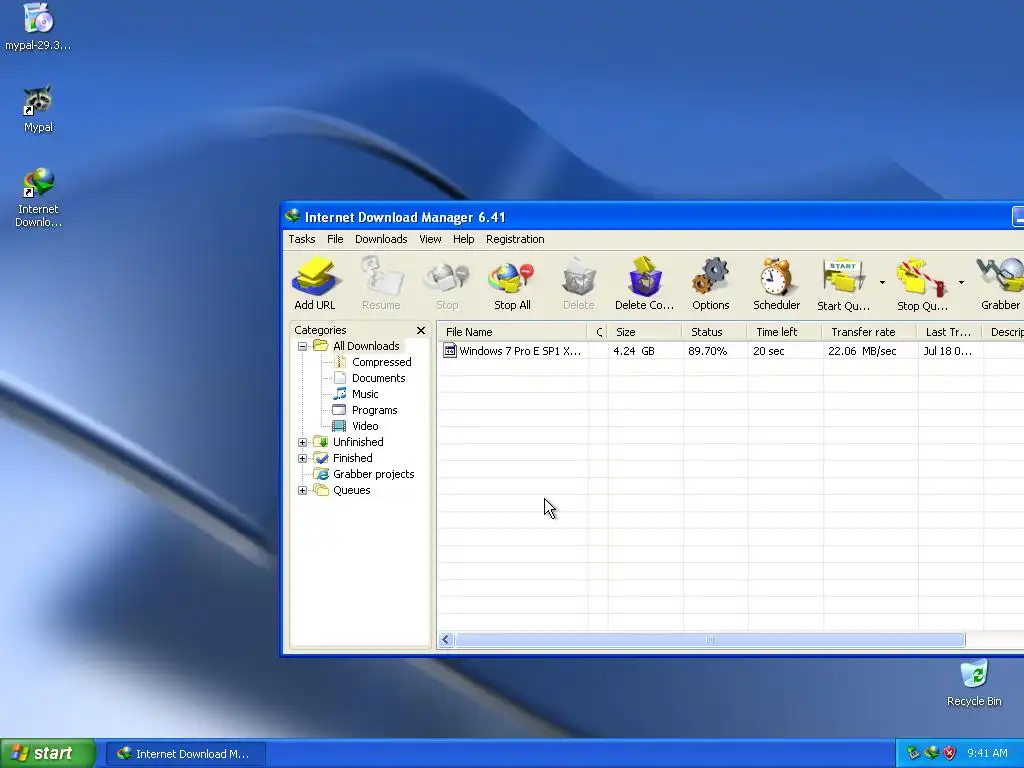Open the Windows Start menu
The width and height of the screenshot is (1024, 768).
(48, 753)
